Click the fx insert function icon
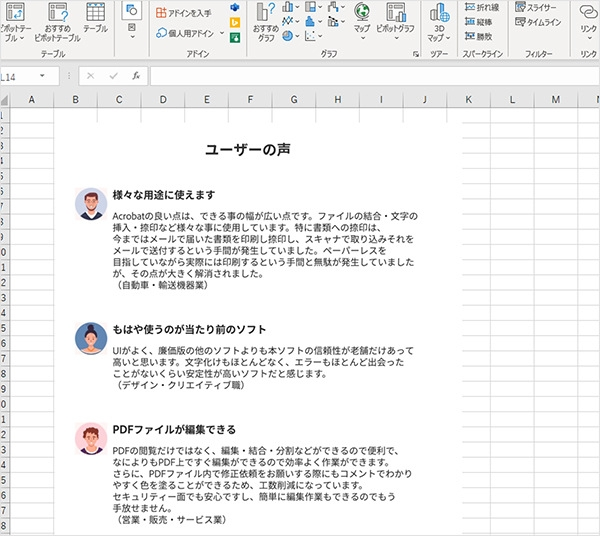The image size is (600, 536). (136, 76)
